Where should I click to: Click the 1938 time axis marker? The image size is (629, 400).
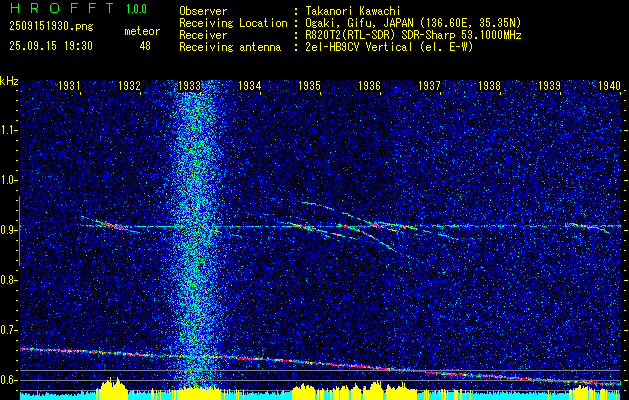coord(489,85)
